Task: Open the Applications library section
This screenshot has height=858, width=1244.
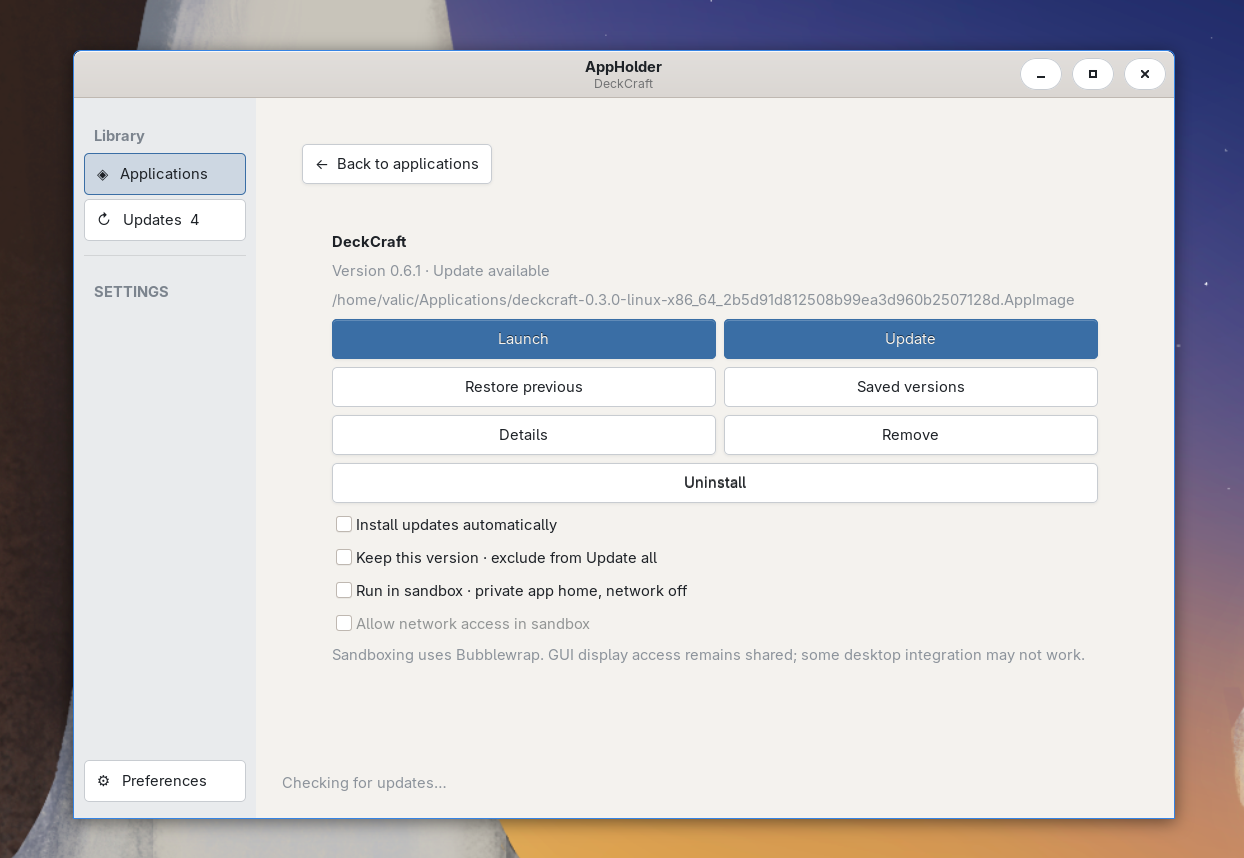Action: coord(165,174)
